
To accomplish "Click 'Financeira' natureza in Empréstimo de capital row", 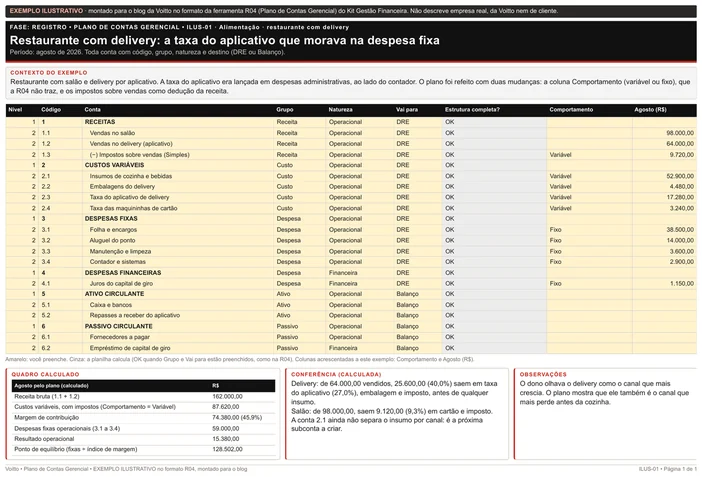I will click(x=343, y=348).
